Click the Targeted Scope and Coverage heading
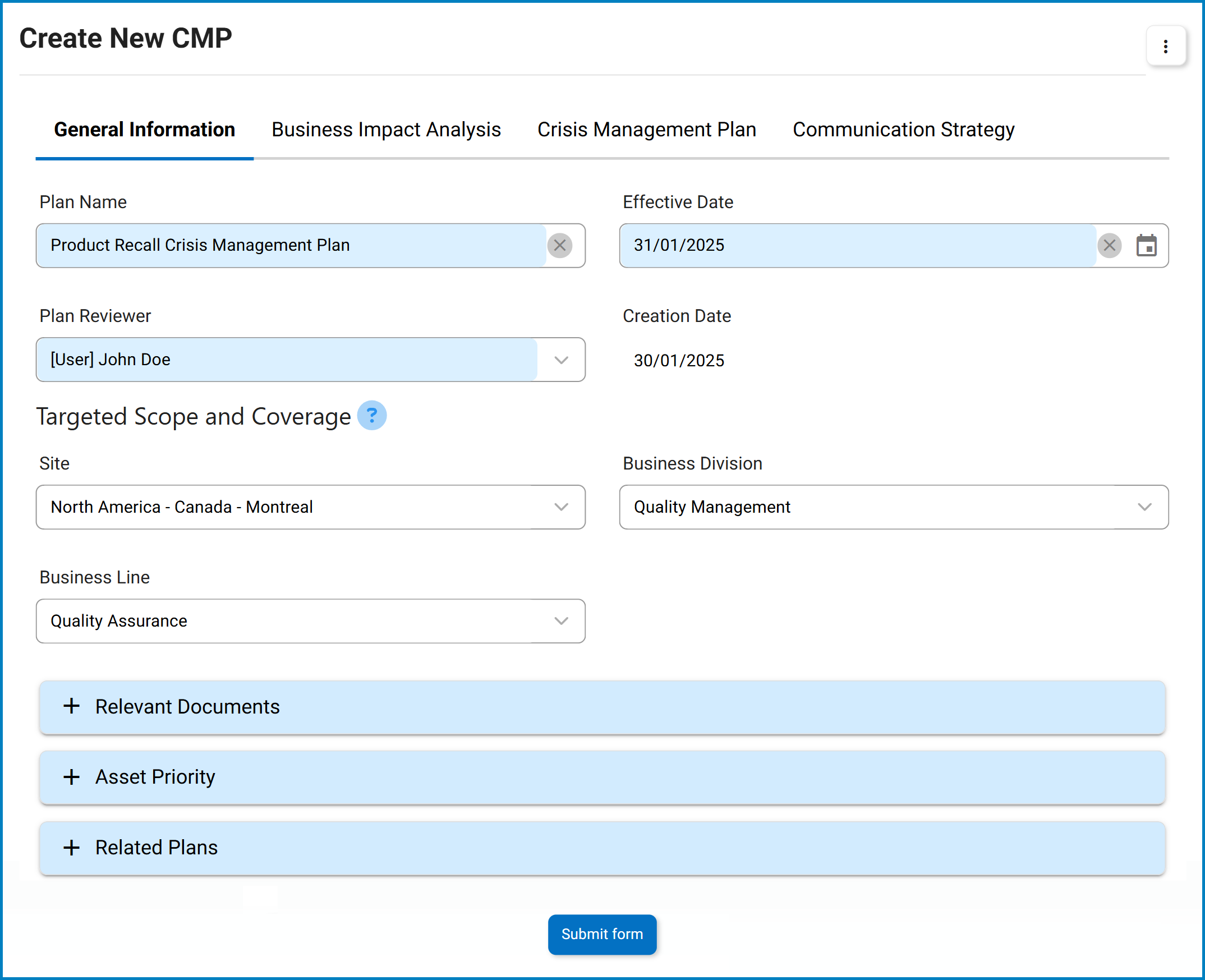 point(194,417)
